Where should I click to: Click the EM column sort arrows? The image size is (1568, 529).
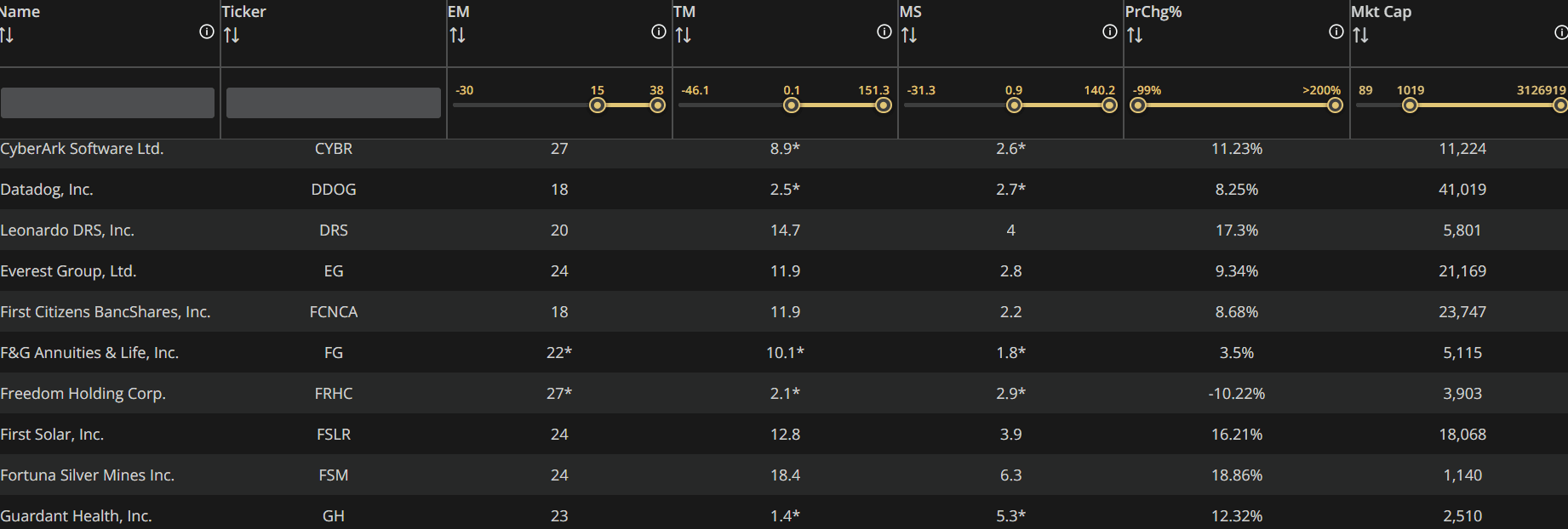[457, 36]
